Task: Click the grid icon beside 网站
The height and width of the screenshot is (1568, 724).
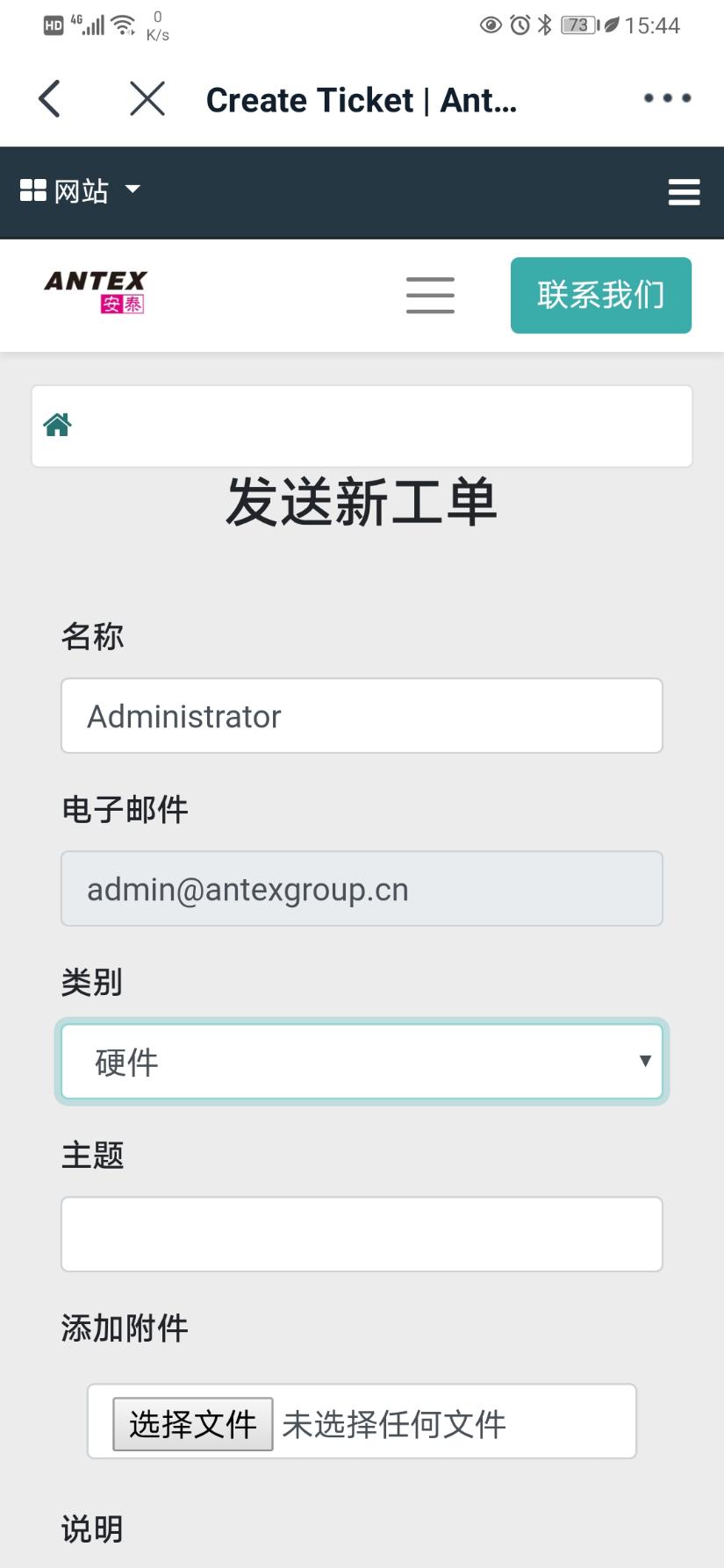Action: 32,190
